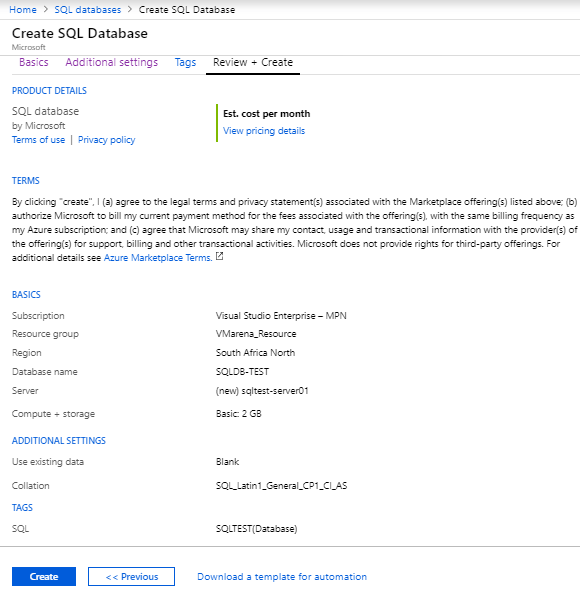This screenshot has width=580, height=596.
Task: Select the Create SQL Database breadcrumb text
Action: click(x=187, y=10)
